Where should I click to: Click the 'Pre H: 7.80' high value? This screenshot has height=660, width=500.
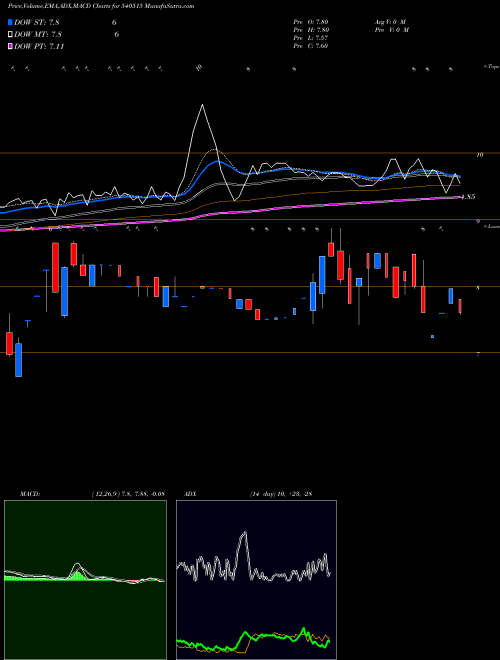click(x=311, y=29)
